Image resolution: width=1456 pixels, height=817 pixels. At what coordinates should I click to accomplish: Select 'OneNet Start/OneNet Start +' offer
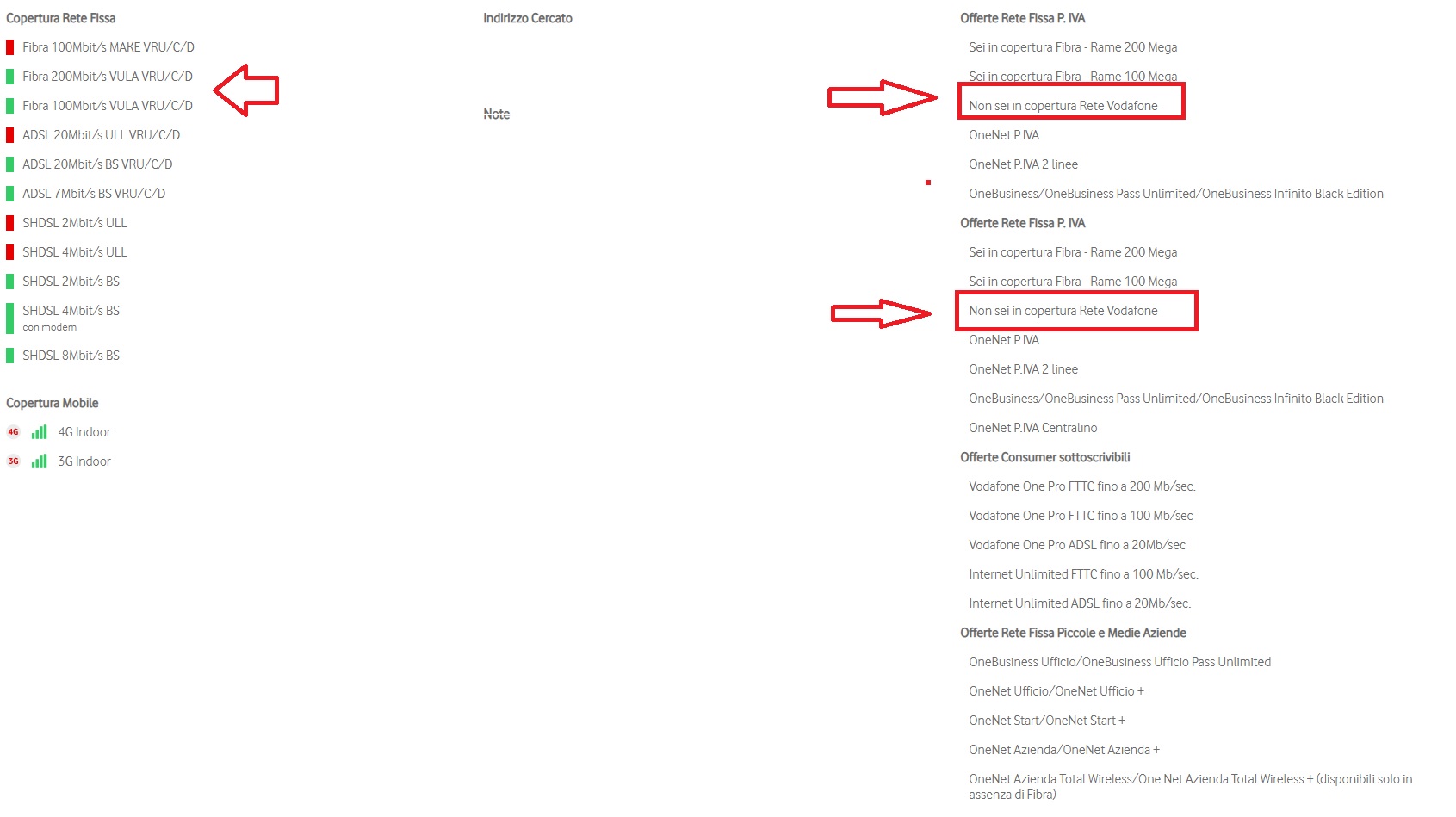tap(1047, 721)
